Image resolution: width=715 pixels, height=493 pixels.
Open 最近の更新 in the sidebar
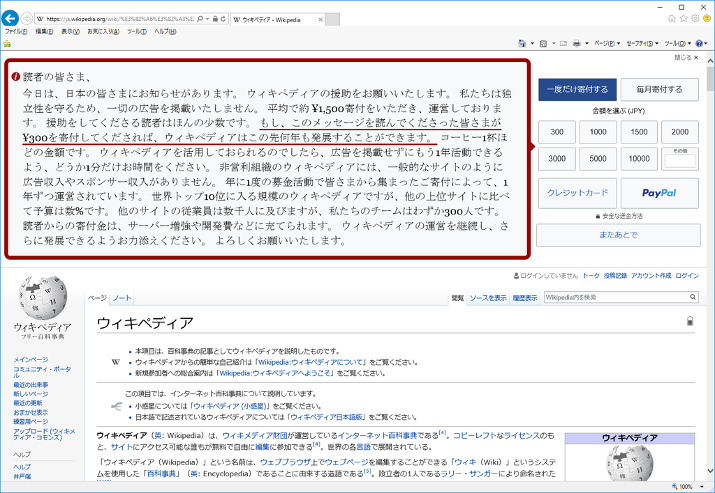click(x=28, y=403)
